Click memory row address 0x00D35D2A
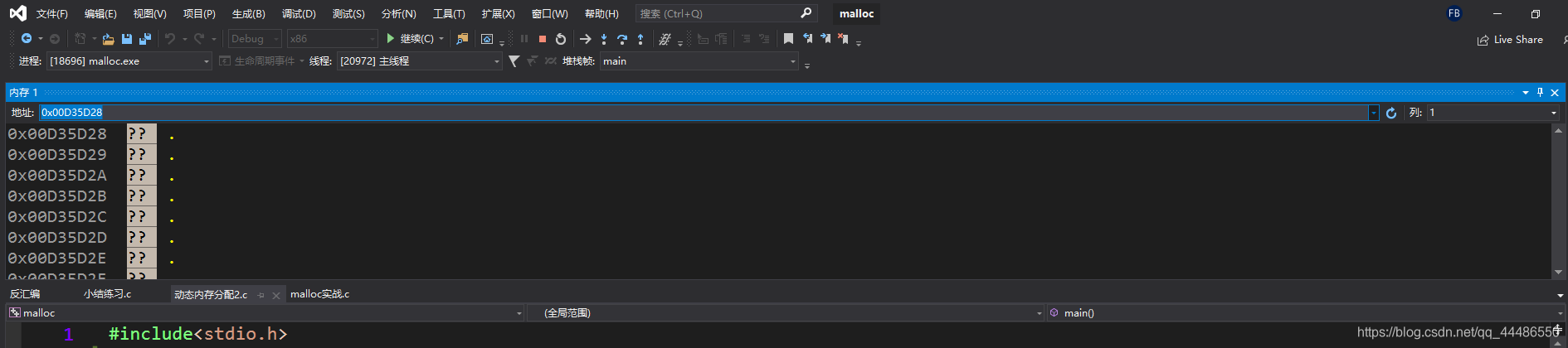1568x348 pixels. [x=57, y=175]
